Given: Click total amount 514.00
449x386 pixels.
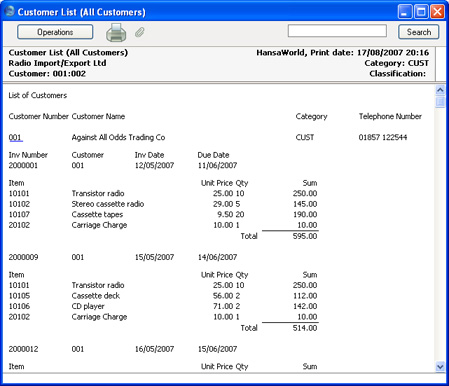Looking at the screenshot, I should click(305, 328).
